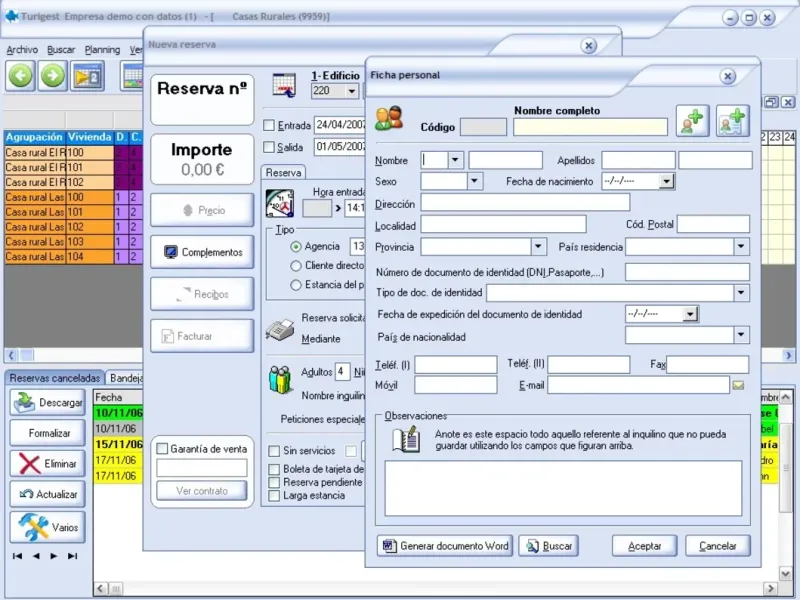Toggle the Salida checkbox
Image resolution: width=800 pixels, height=600 pixels.
(x=269, y=147)
